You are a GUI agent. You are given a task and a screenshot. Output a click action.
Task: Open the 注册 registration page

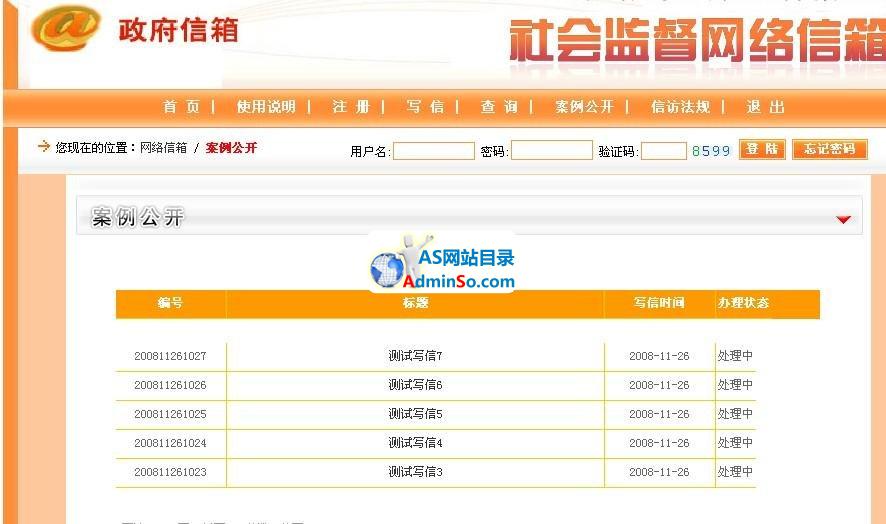[351, 107]
